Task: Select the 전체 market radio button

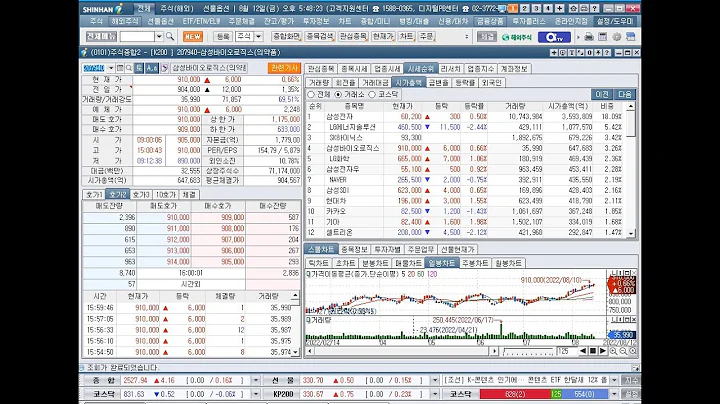Action: coord(311,94)
